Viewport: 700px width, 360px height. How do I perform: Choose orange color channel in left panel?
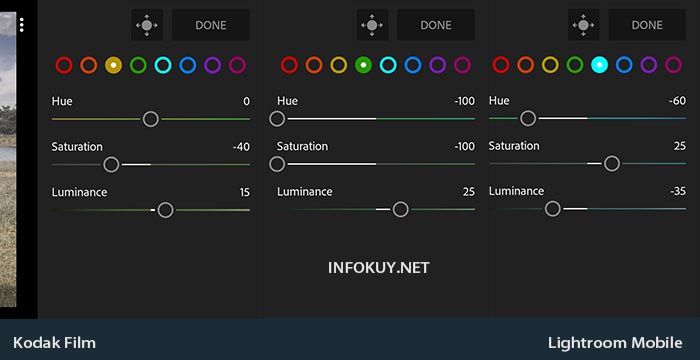click(89, 65)
